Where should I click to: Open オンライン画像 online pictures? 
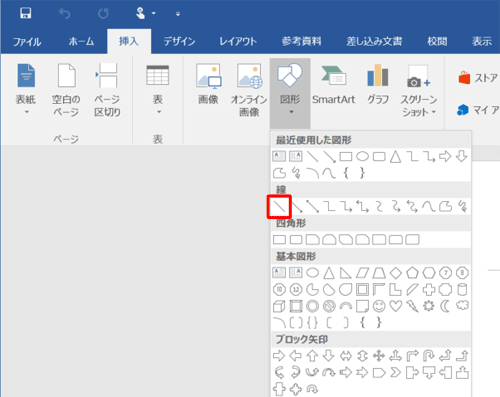(249, 89)
